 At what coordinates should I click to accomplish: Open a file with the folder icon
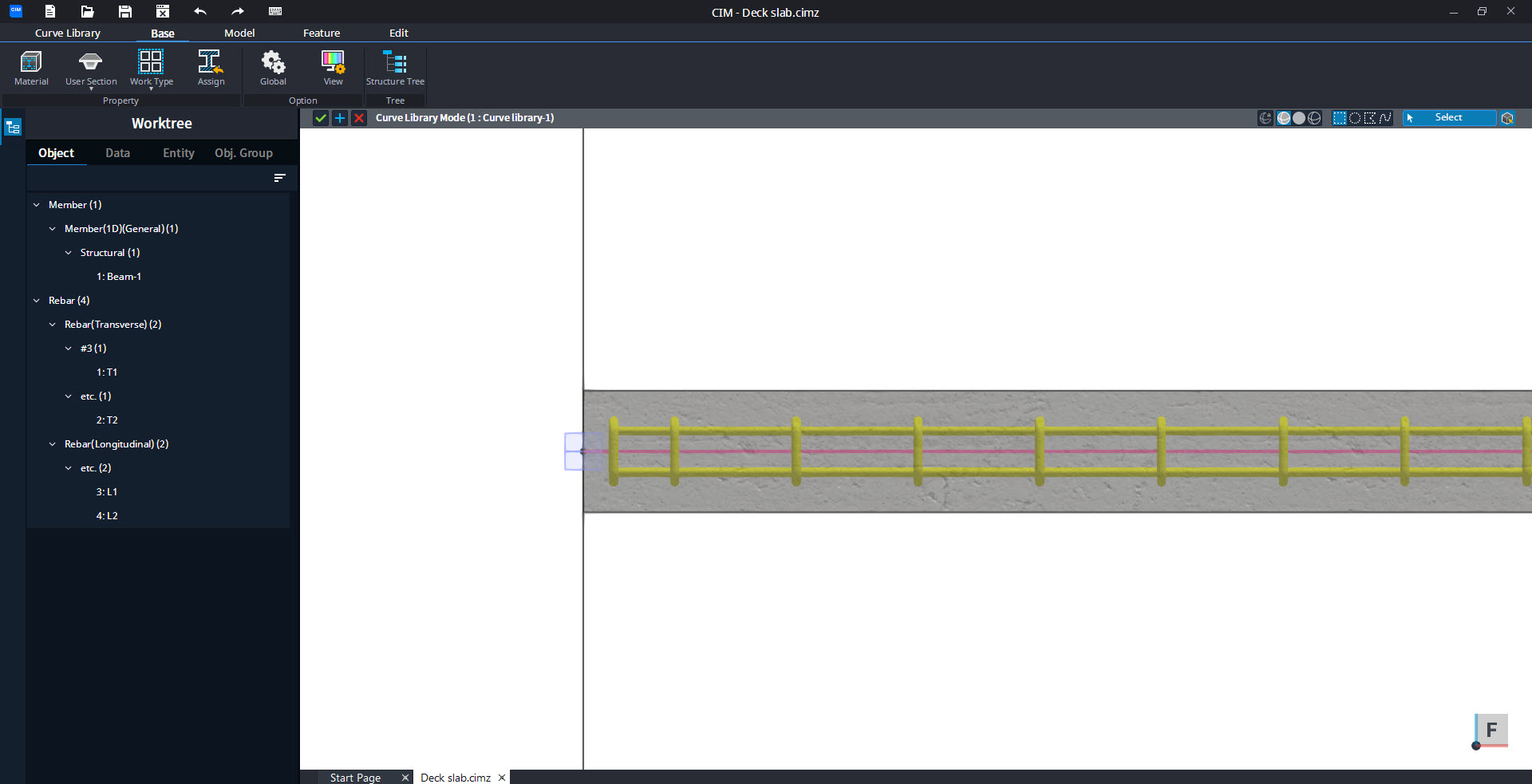pyautogui.click(x=88, y=11)
